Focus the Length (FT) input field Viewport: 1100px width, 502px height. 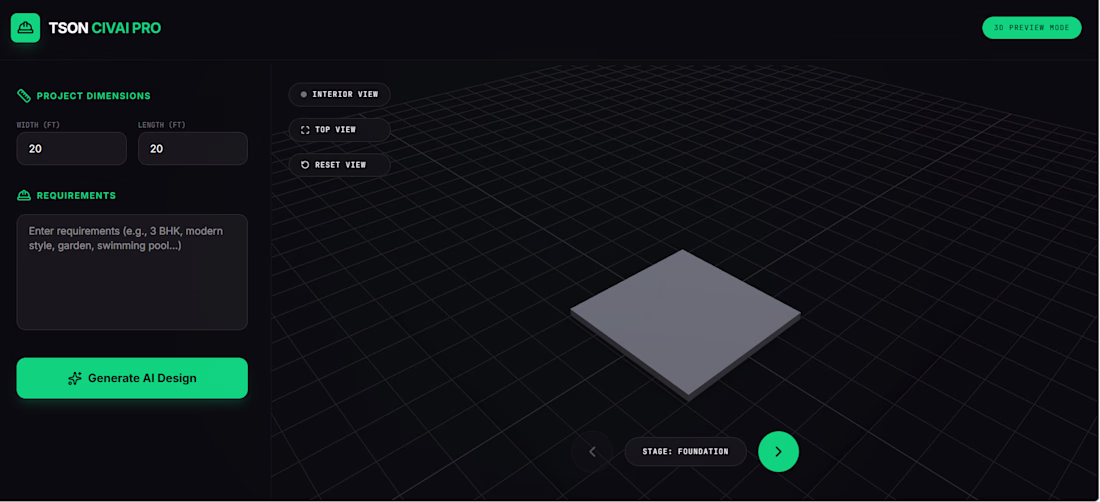193,149
